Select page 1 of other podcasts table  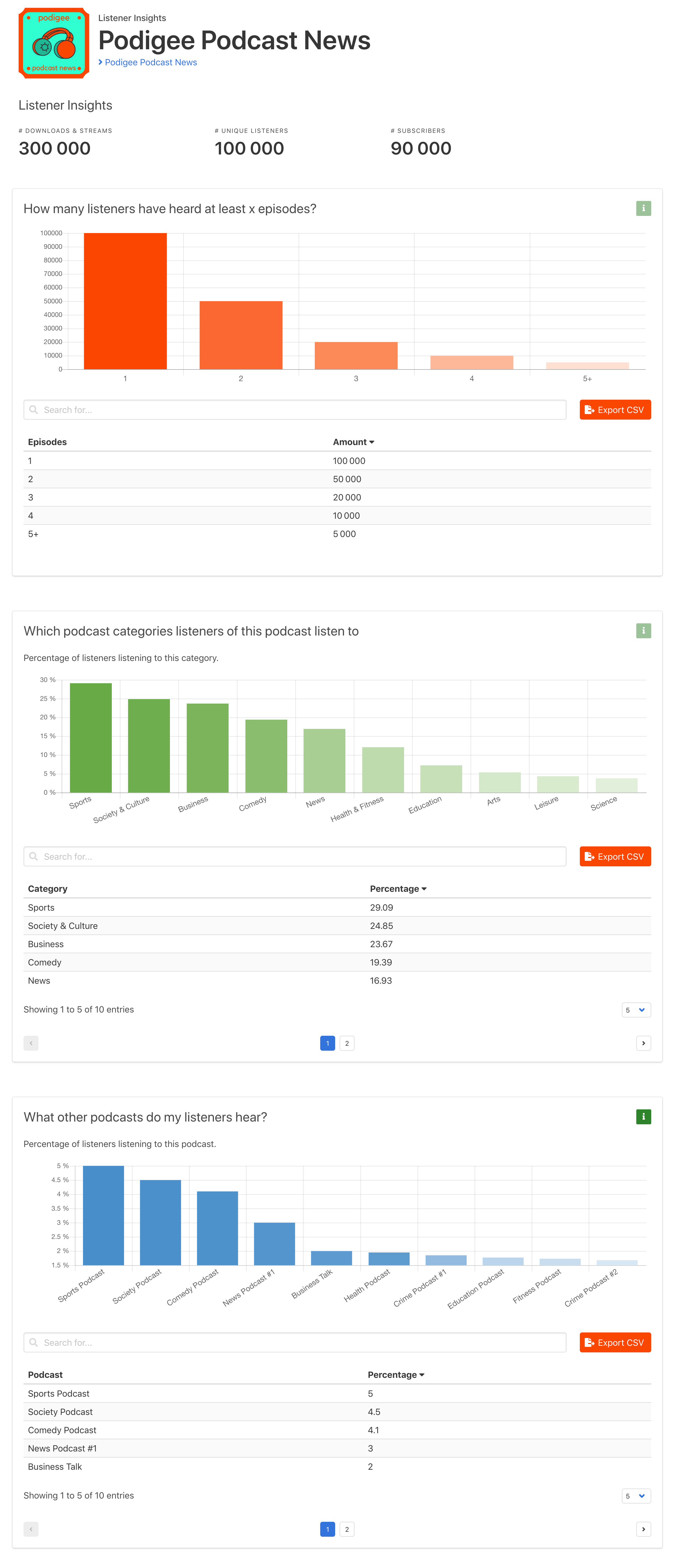(327, 1529)
